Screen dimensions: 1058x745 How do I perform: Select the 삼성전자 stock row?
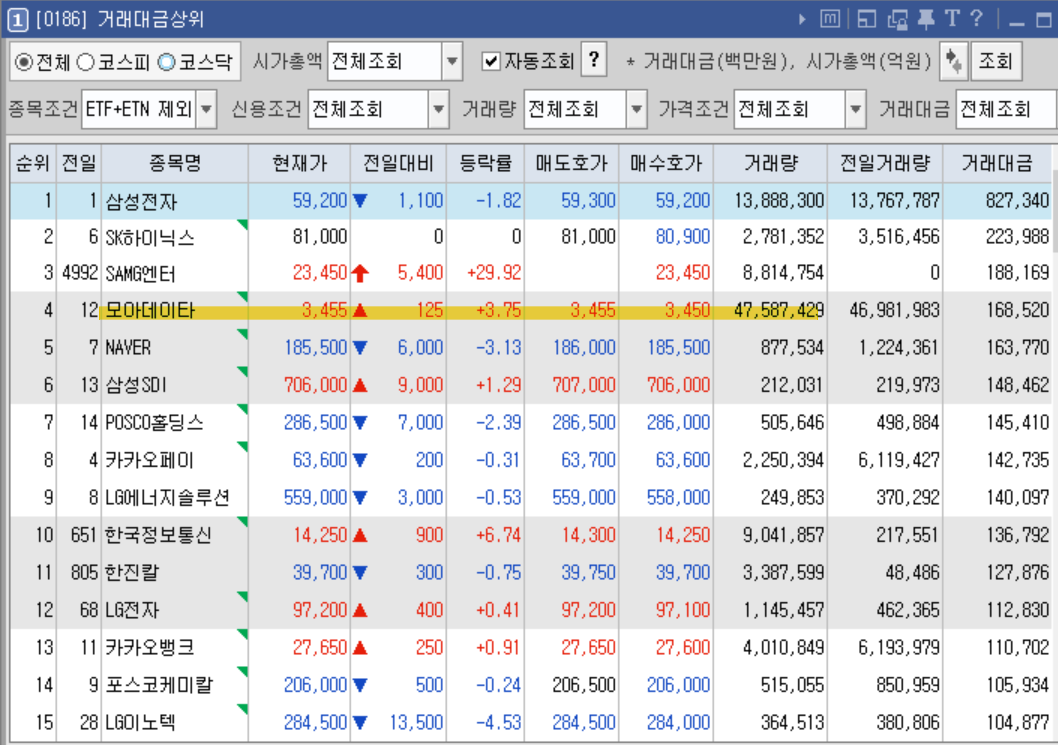[530, 200]
